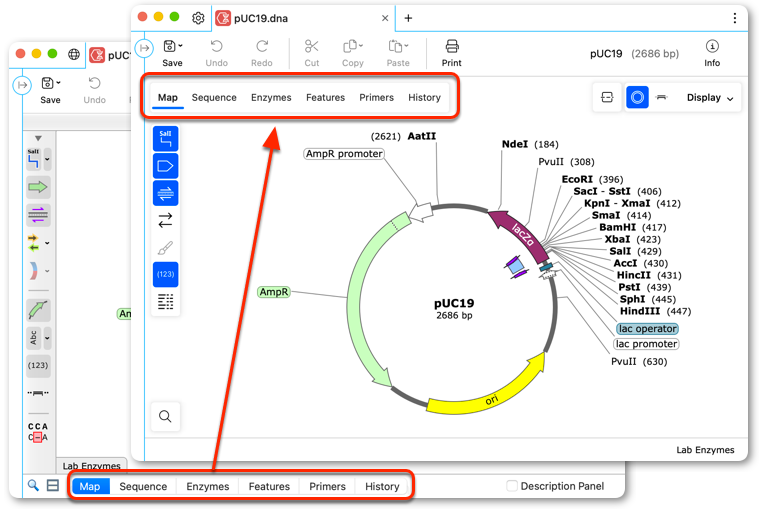Switch to History tab in front window
Screen dimensions: 759x509
425,97
